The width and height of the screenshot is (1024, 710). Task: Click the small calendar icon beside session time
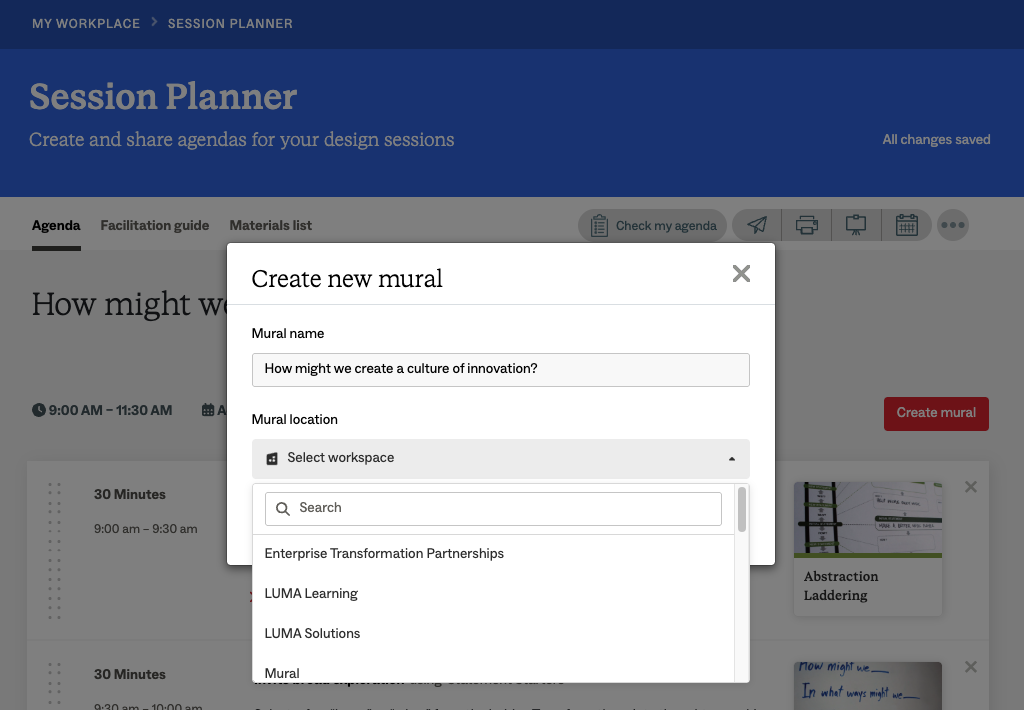[208, 410]
